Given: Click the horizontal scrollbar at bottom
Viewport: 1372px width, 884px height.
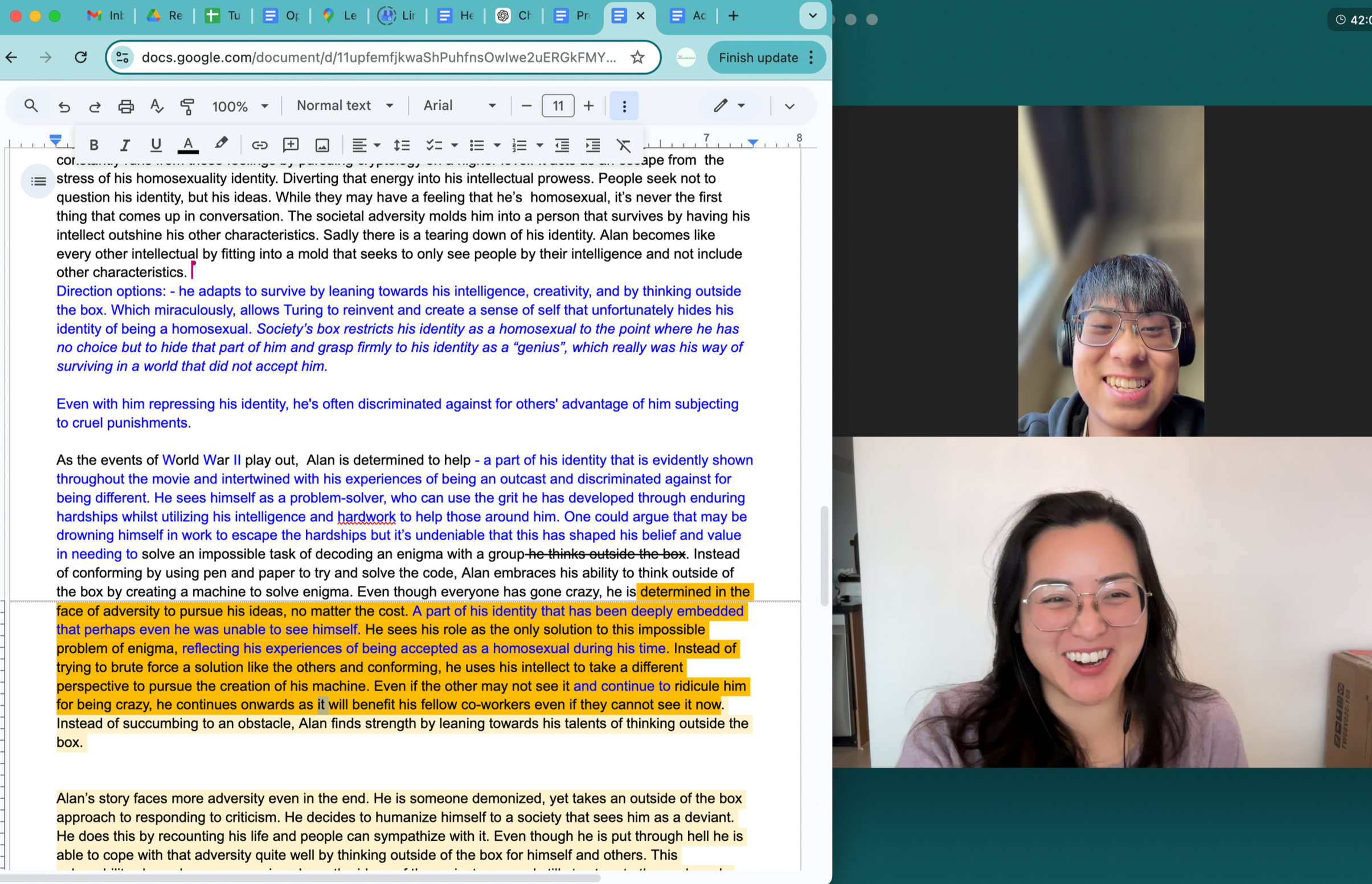Looking at the screenshot, I should click(x=300, y=878).
